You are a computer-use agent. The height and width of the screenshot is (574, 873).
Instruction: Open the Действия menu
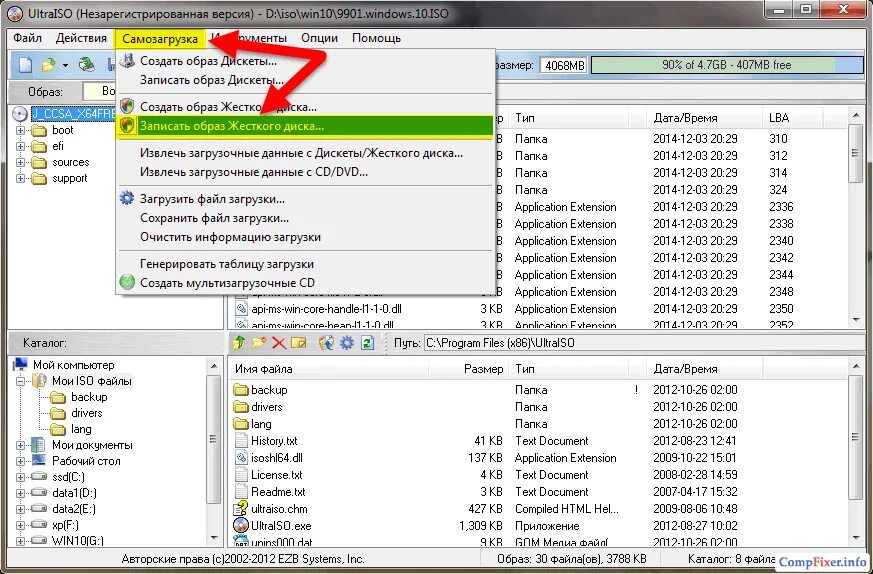81,38
